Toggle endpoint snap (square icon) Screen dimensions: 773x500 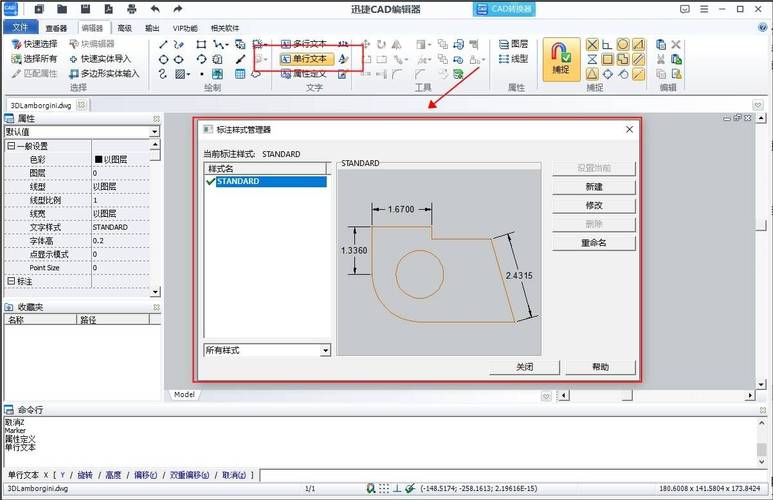pos(607,60)
